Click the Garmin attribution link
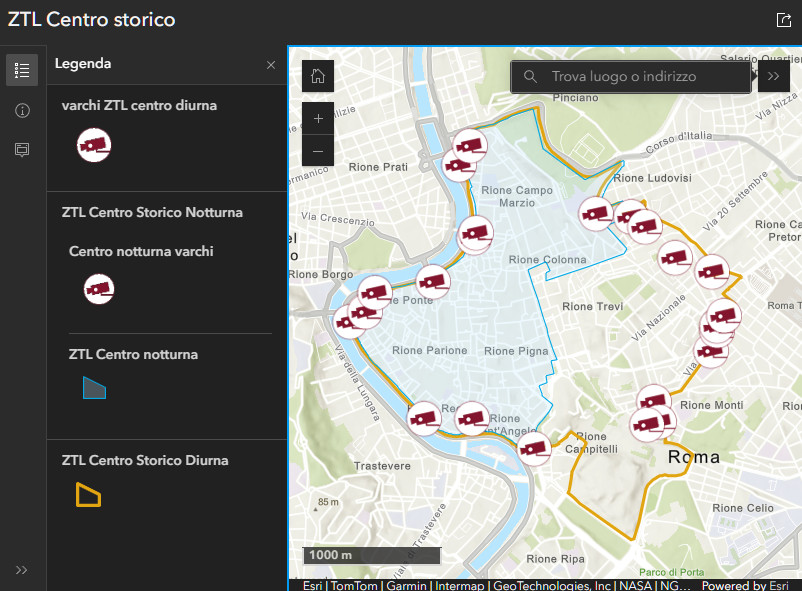 406,585
